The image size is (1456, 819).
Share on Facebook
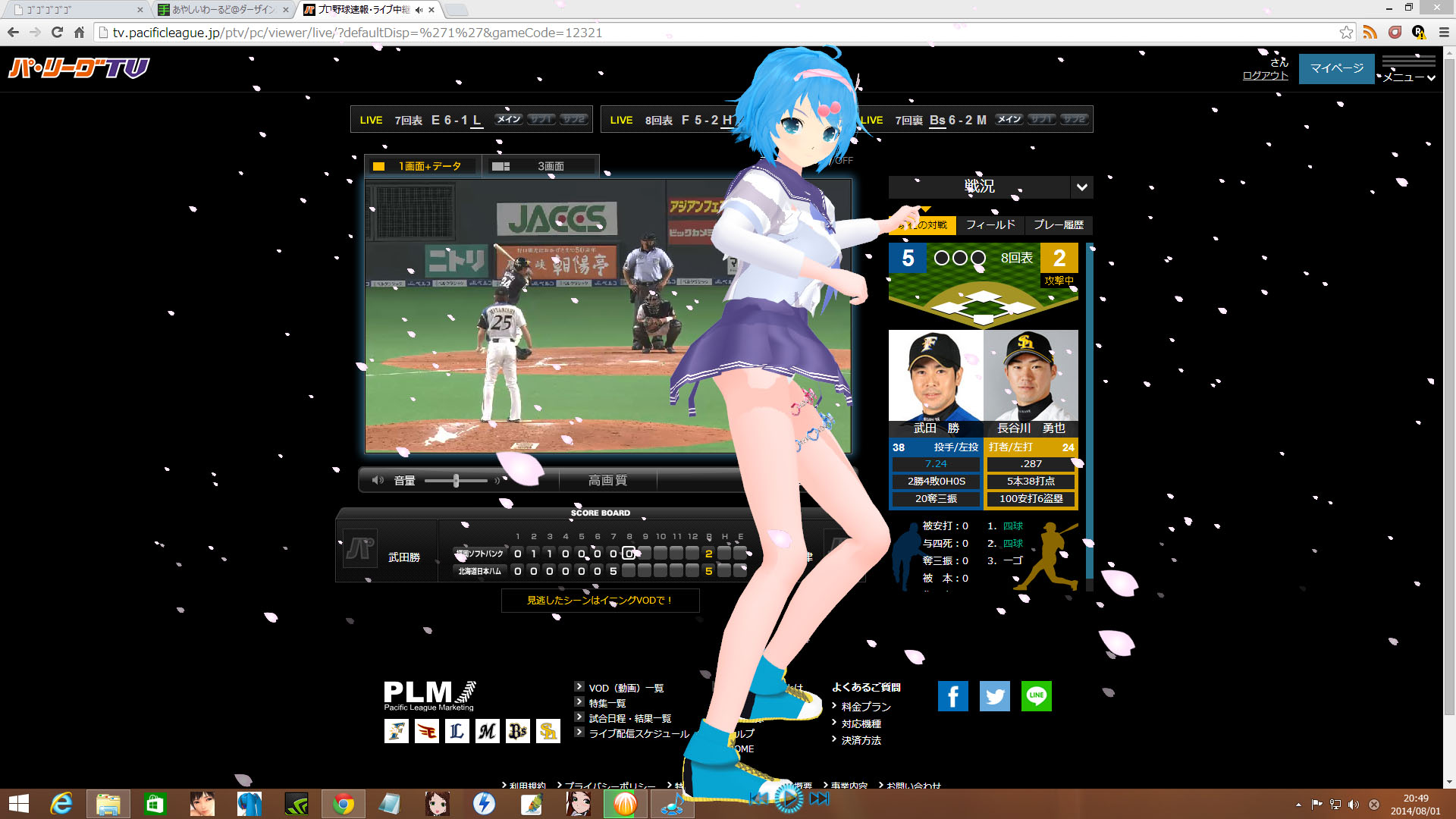(x=953, y=695)
